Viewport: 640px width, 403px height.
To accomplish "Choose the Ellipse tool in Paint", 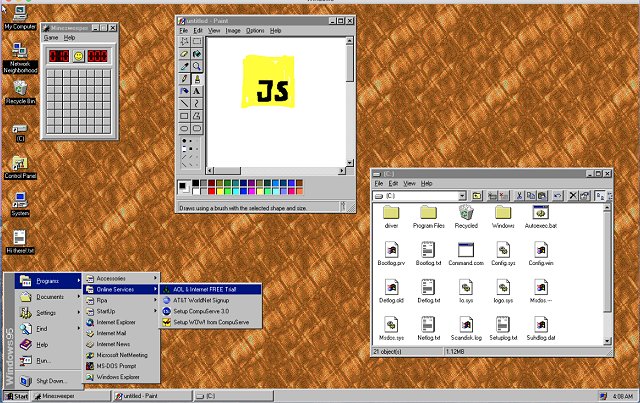I will 184,129.
